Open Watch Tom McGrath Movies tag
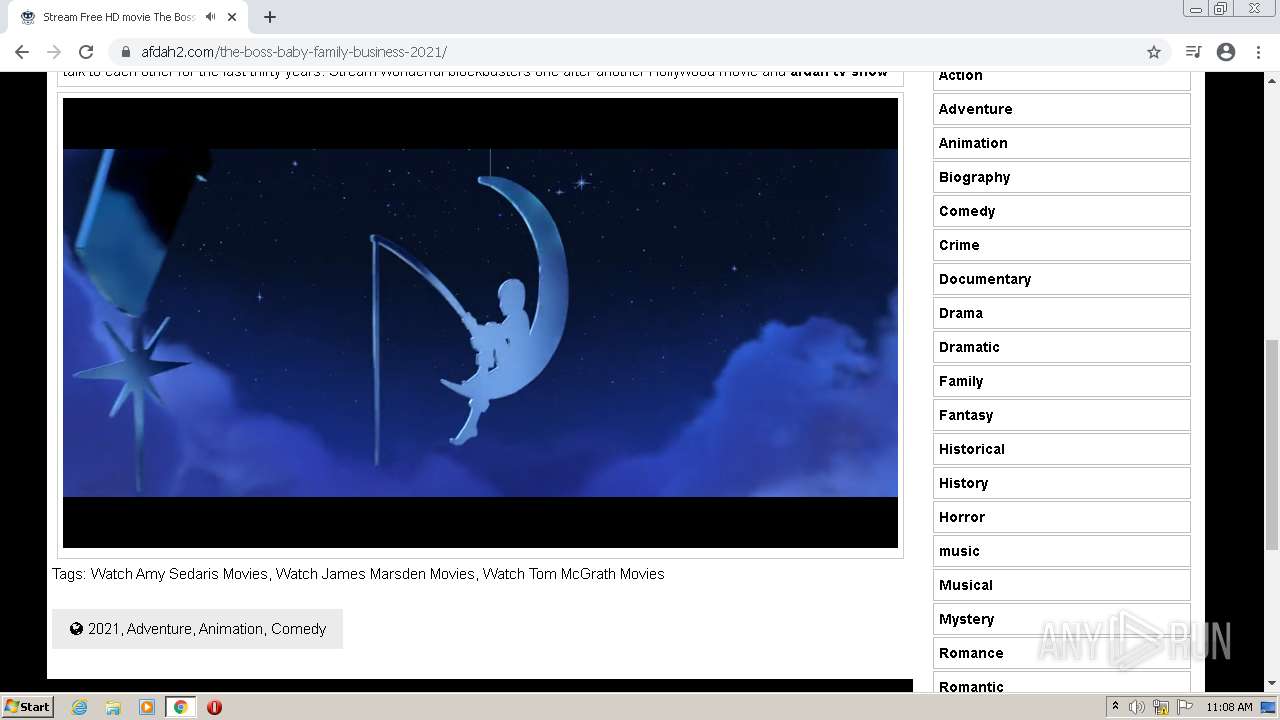 573,574
